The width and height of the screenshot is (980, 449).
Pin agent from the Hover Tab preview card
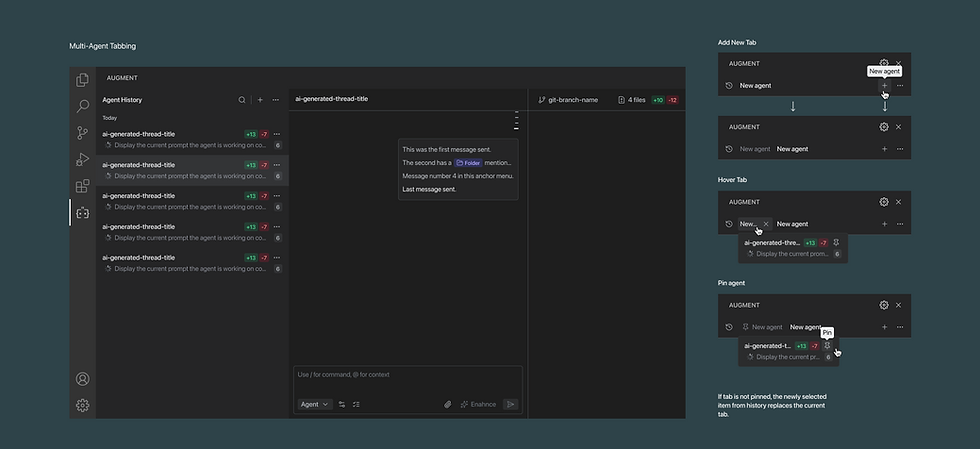click(x=836, y=243)
